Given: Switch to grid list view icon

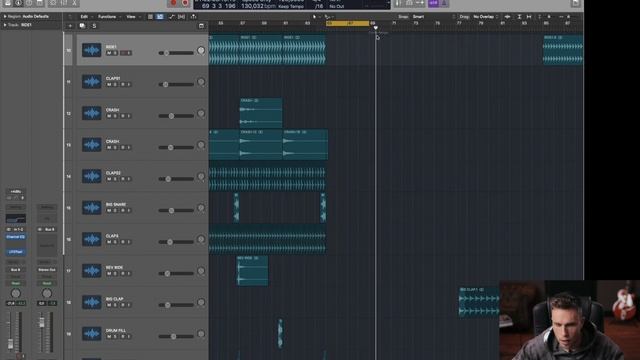Looking at the screenshot, I should pyautogui.click(x=150, y=17).
